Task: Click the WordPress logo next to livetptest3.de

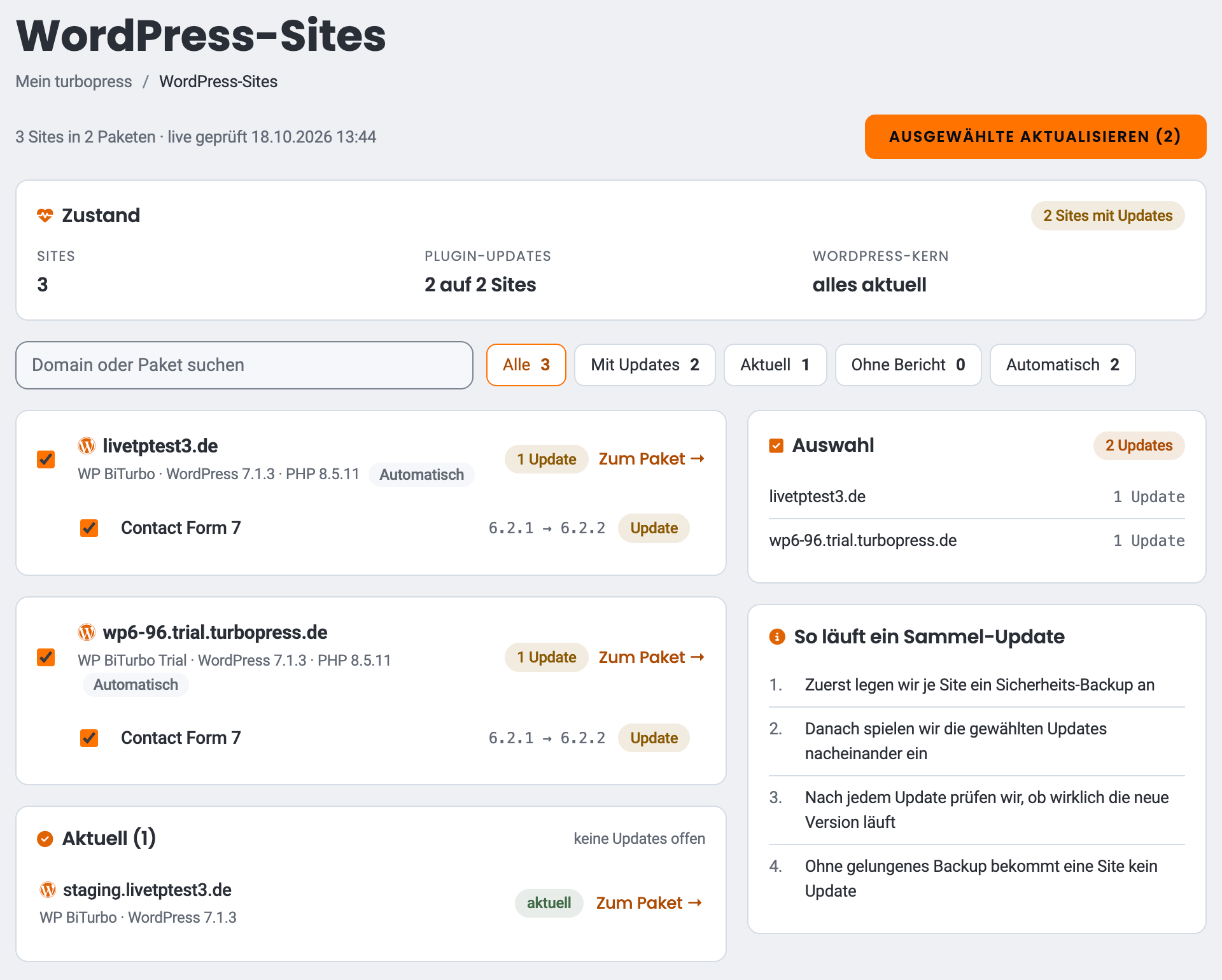Action: pos(87,445)
